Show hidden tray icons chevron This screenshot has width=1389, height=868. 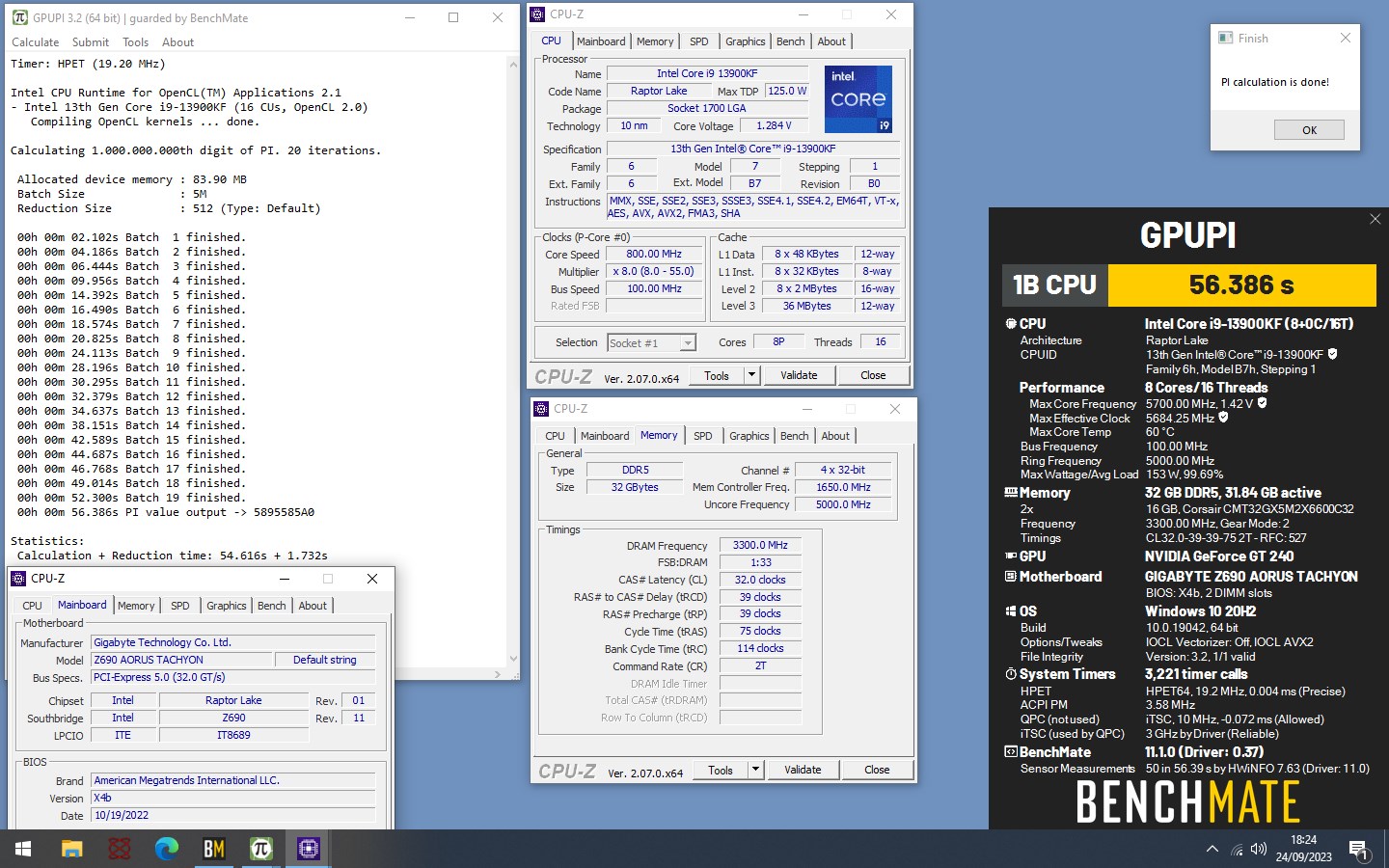click(x=1212, y=850)
